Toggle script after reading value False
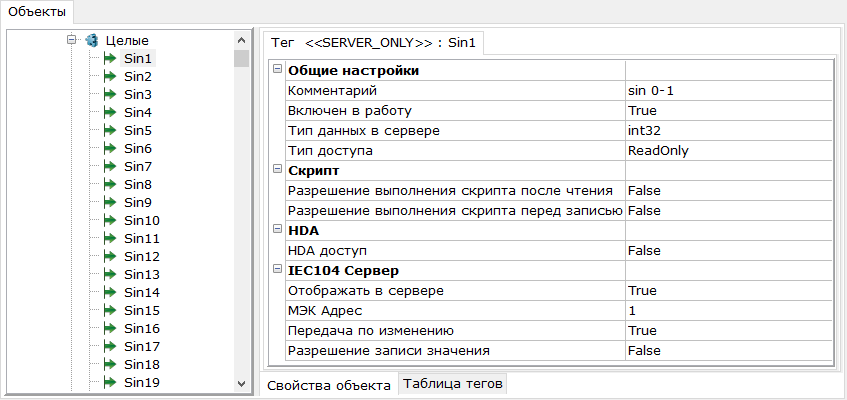This screenshot has width=847, height=400. click(x=728, y=190)
